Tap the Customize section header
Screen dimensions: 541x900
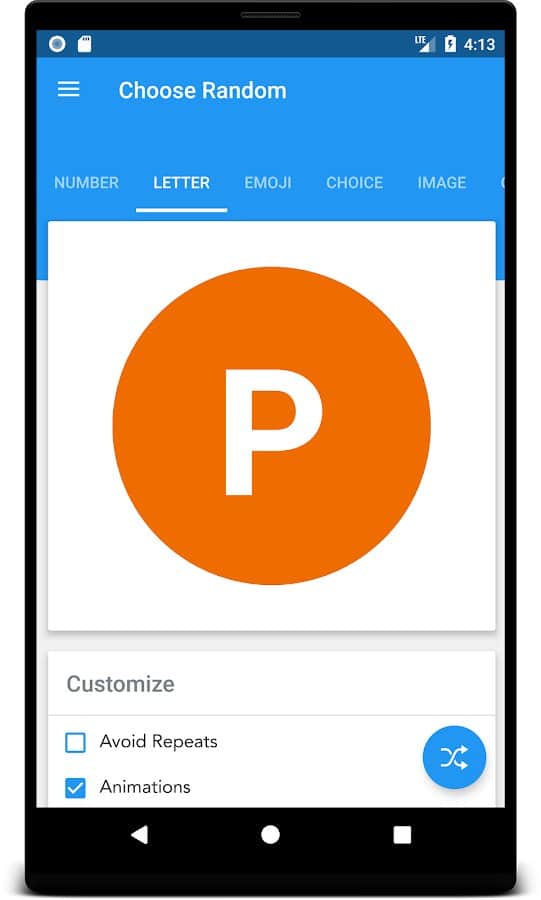click(x=120, y=684)
